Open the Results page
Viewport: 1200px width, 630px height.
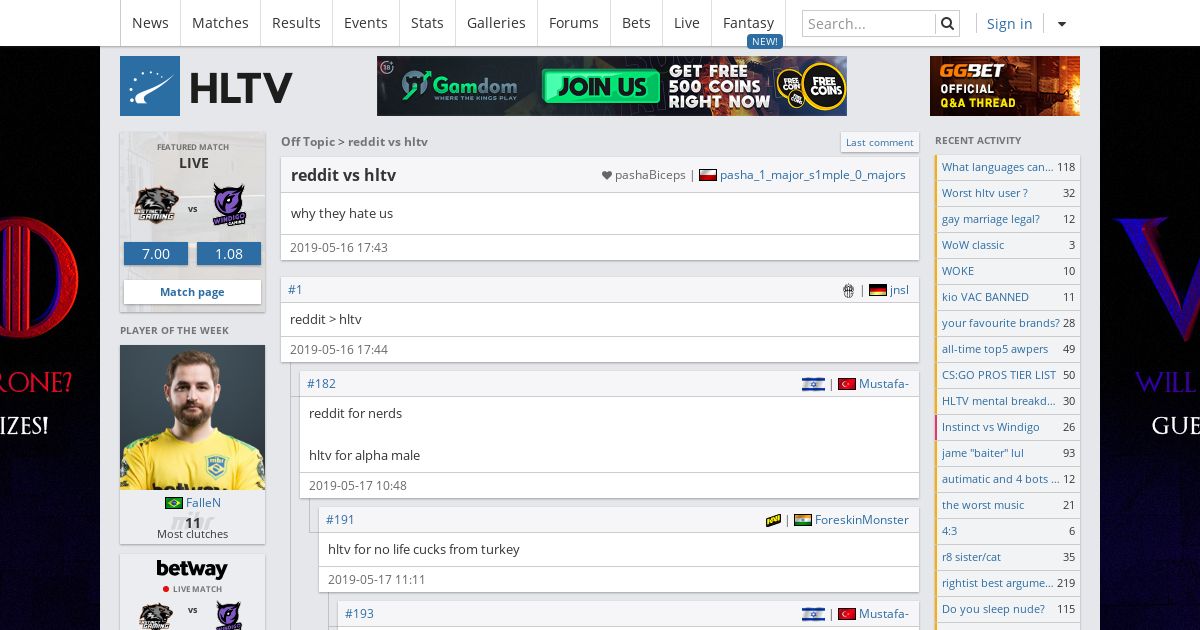(x=296, y=23)
